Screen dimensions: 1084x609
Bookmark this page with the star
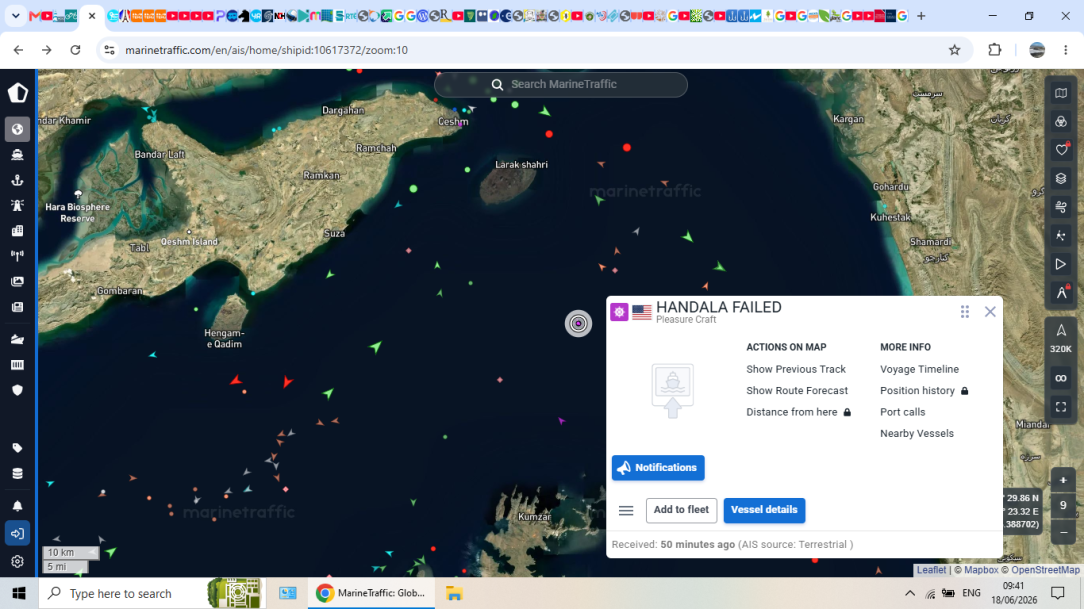coord(954,50)
